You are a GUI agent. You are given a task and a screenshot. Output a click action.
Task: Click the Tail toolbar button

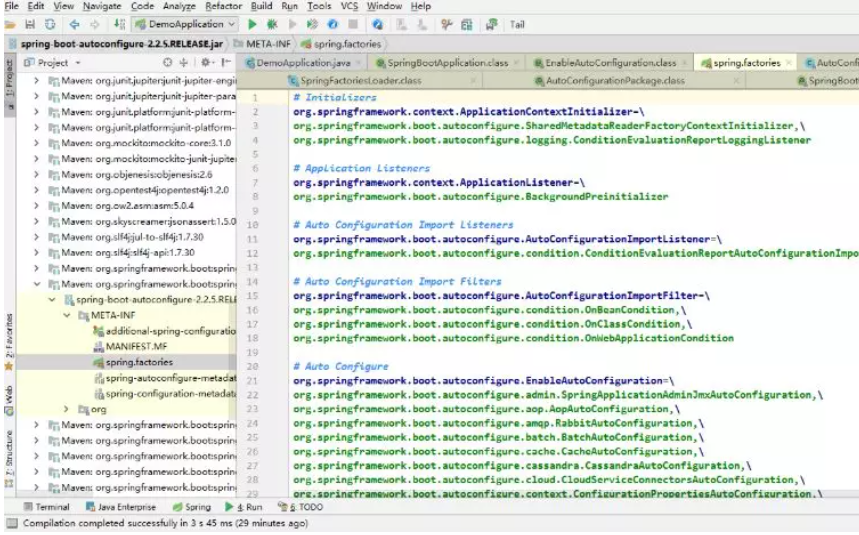click(x=517, y=25)
